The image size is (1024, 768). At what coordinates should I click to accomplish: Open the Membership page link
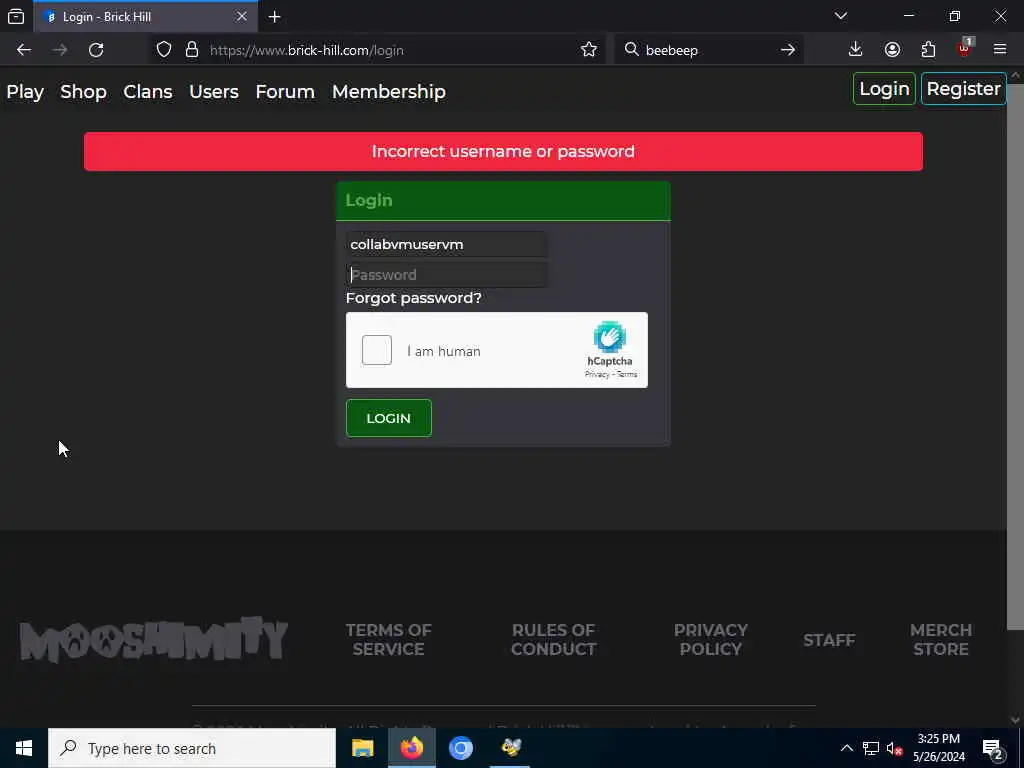pos(389,92)
